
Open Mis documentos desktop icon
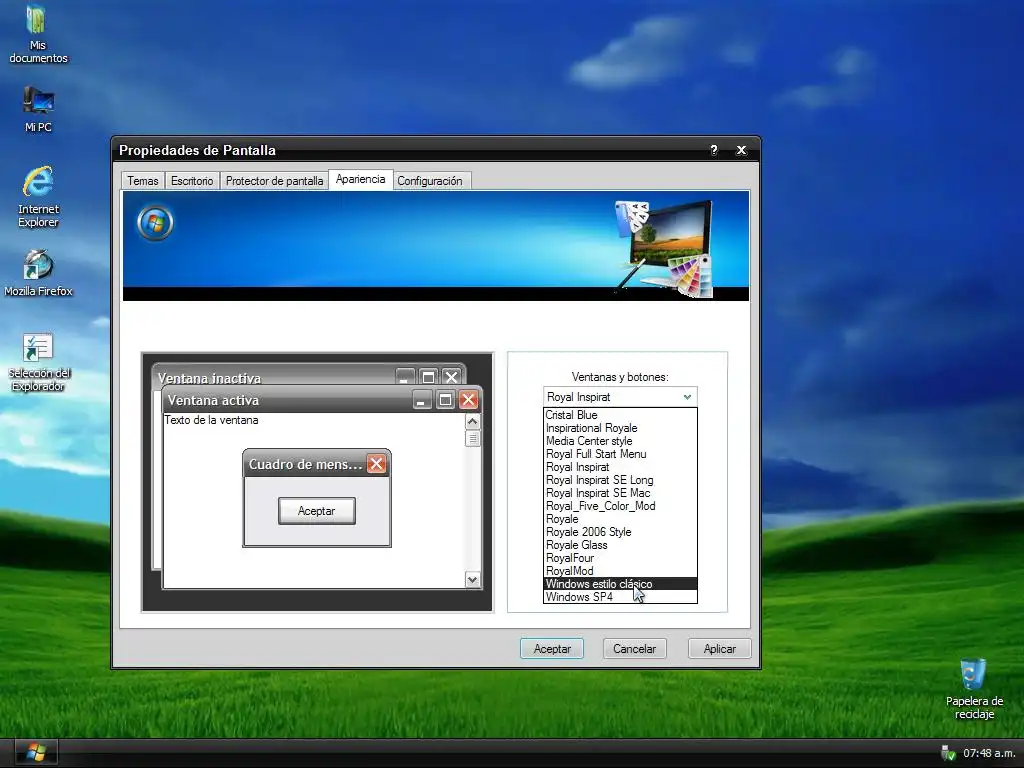pyautogui.click(x=38, y=34)
